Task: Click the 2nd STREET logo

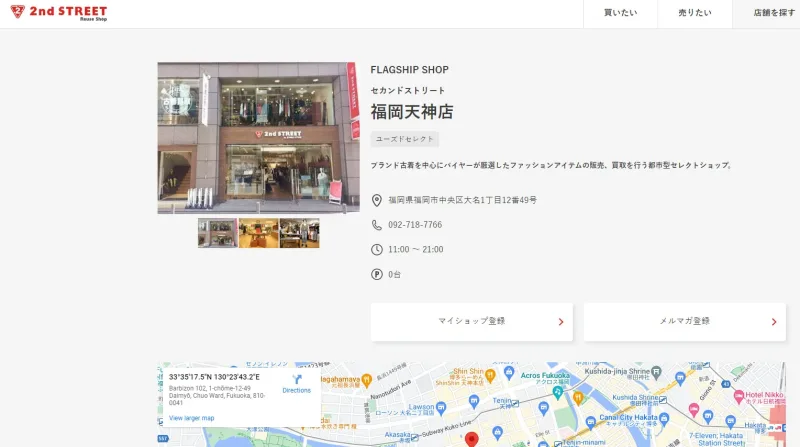Action: [x=59, y=12]
